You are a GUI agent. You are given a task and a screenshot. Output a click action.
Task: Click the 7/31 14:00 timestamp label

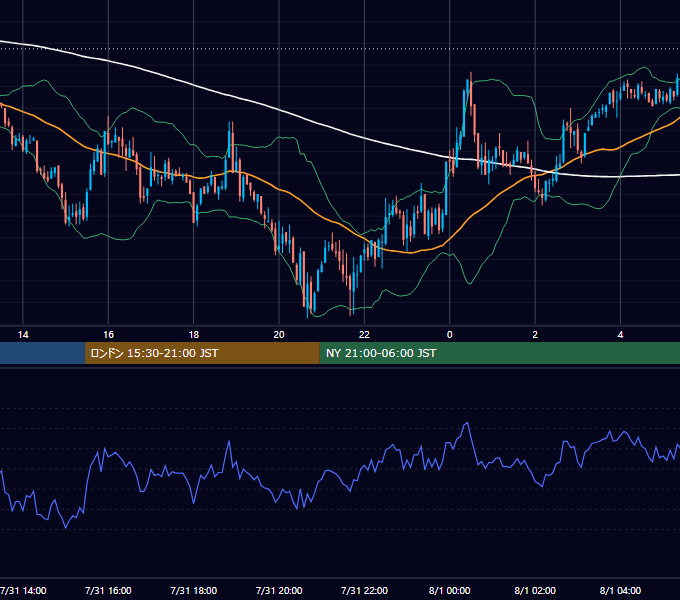23,590
